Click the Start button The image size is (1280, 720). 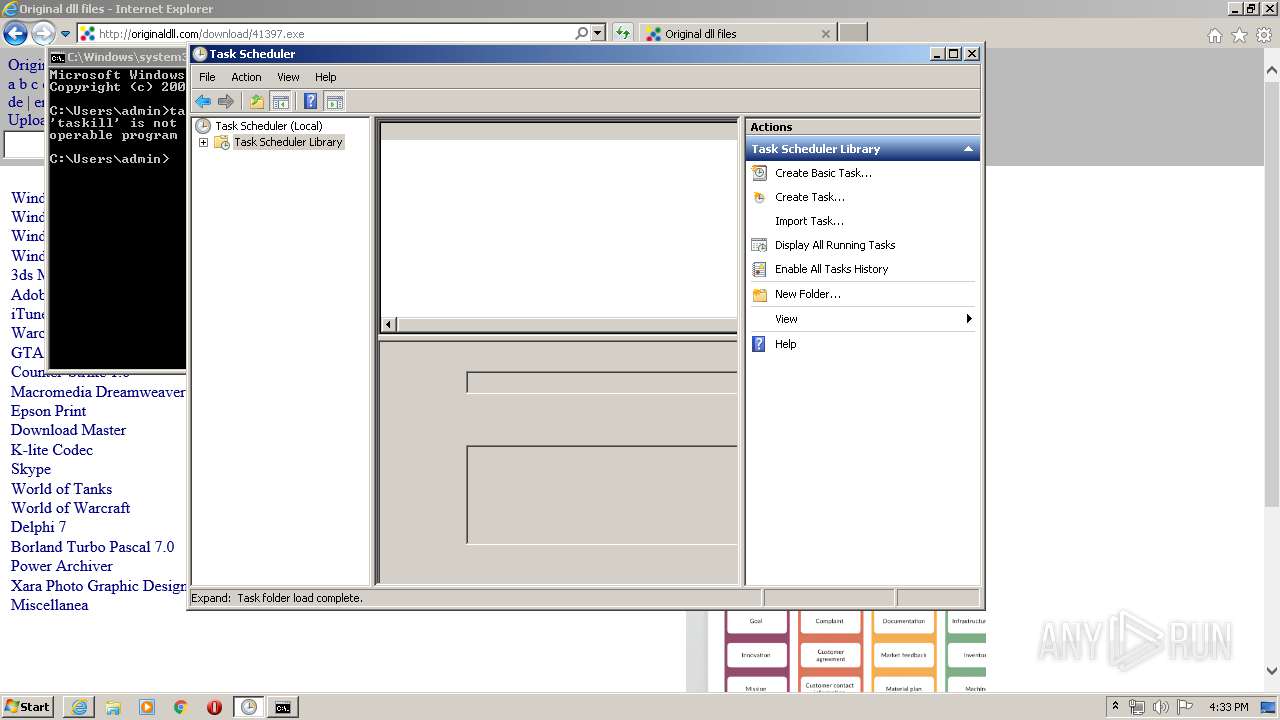[27, 706]
